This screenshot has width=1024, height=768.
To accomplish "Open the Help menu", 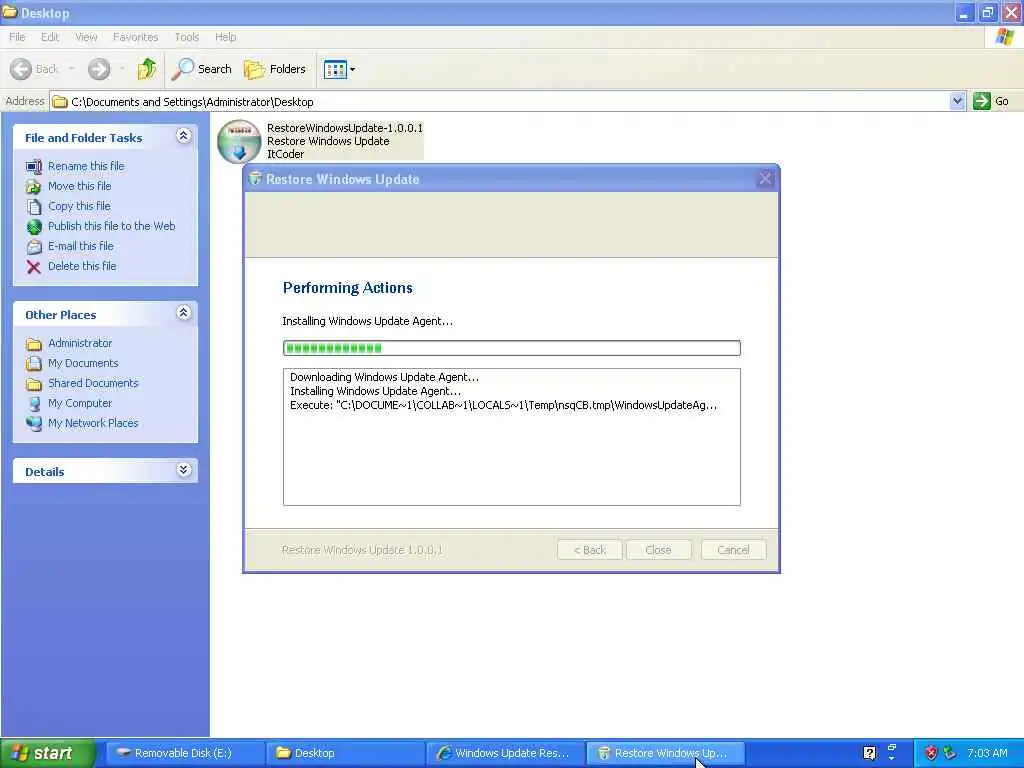I will pyautogui.click(x=225, y=37).
